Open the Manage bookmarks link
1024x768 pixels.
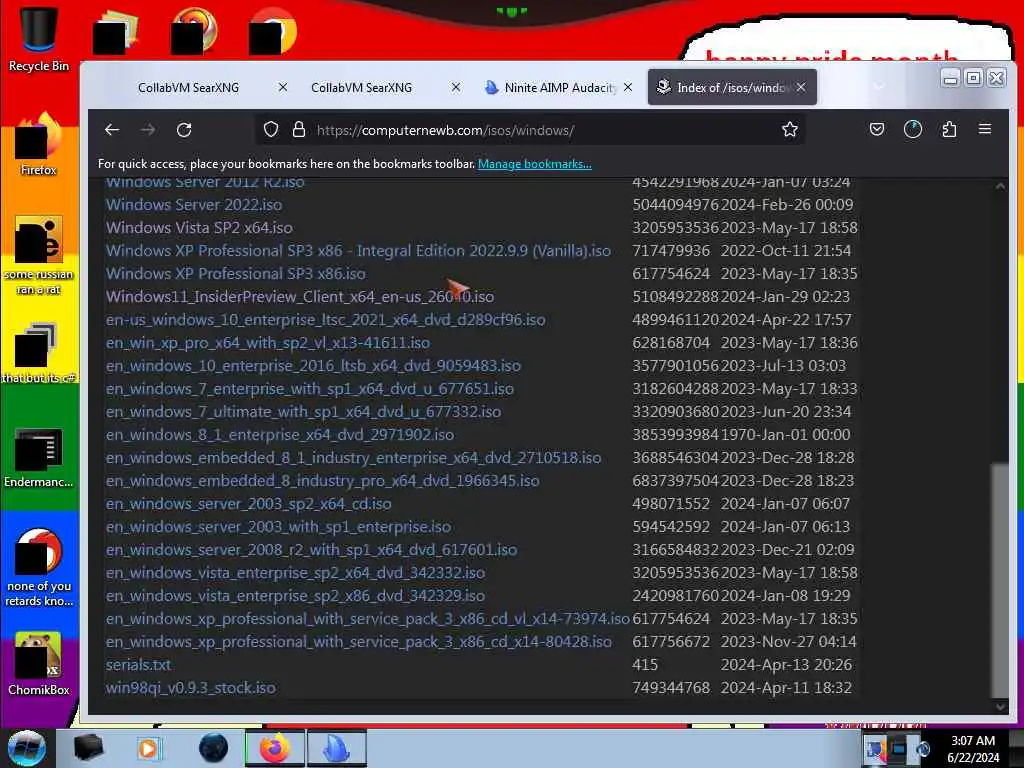coord(535,164)
